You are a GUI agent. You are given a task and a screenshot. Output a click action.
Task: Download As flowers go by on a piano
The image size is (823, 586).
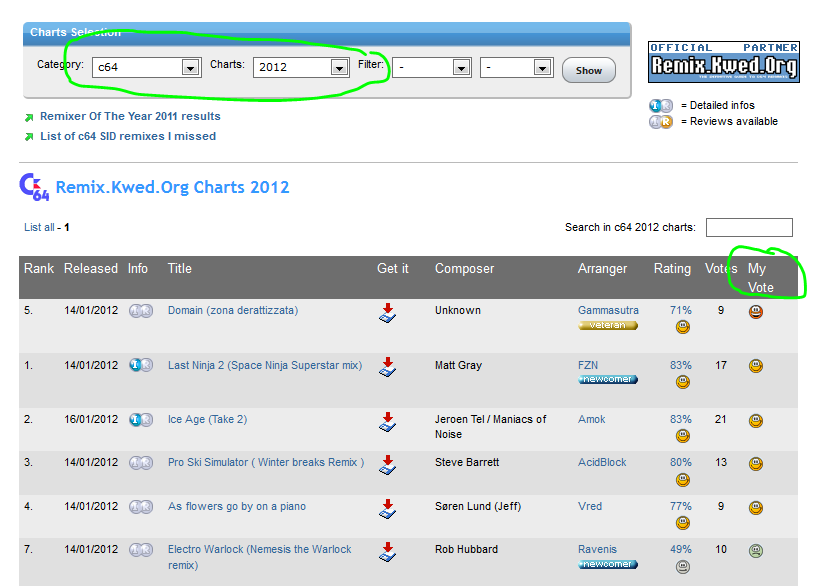(387, 509)
